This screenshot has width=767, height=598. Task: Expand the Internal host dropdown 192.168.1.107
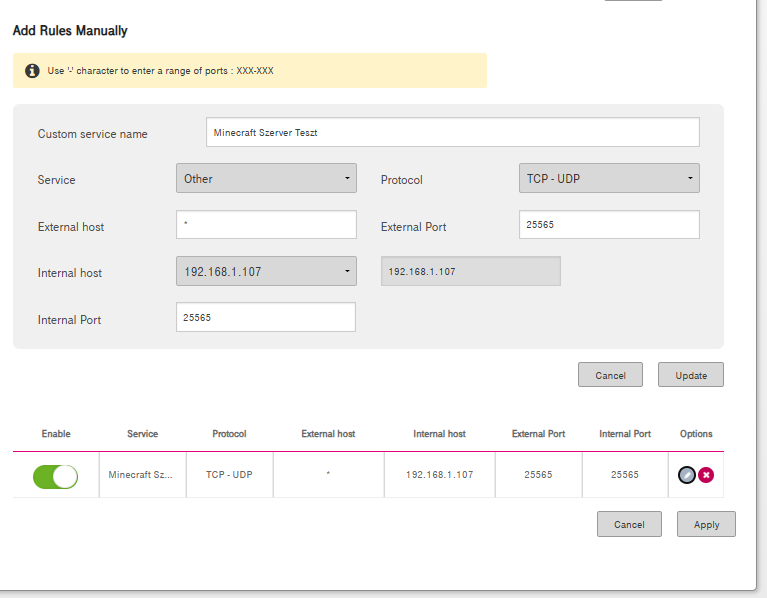(x=266, y=271)
